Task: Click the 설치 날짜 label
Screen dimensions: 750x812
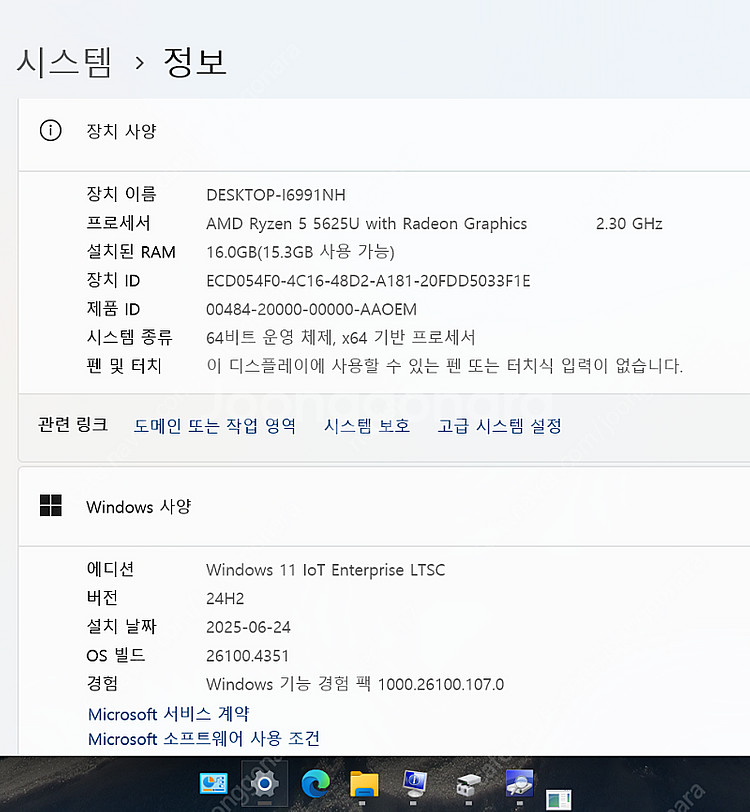Action: [121, 627]
